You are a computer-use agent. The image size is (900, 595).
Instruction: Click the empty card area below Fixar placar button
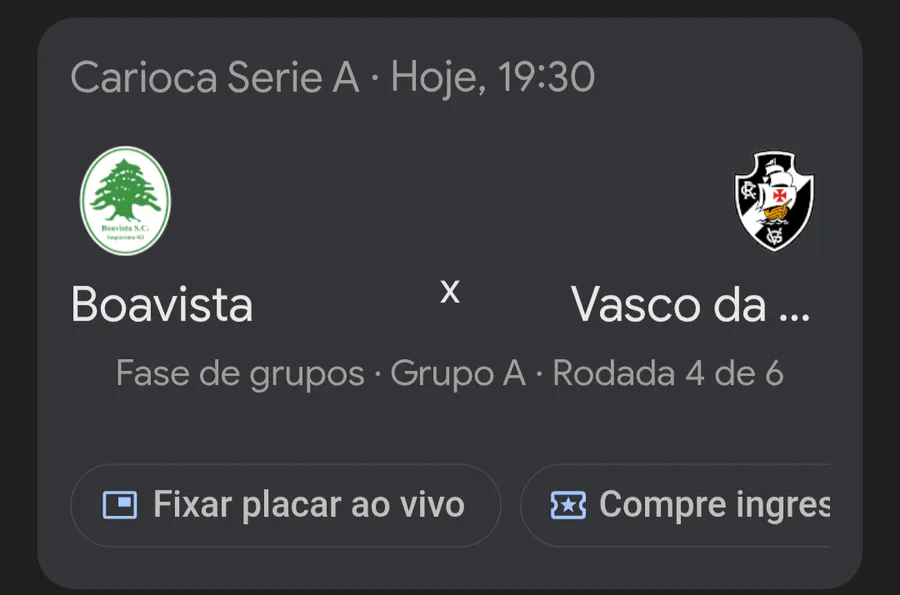pyautogui.click(x=285, y=566)
